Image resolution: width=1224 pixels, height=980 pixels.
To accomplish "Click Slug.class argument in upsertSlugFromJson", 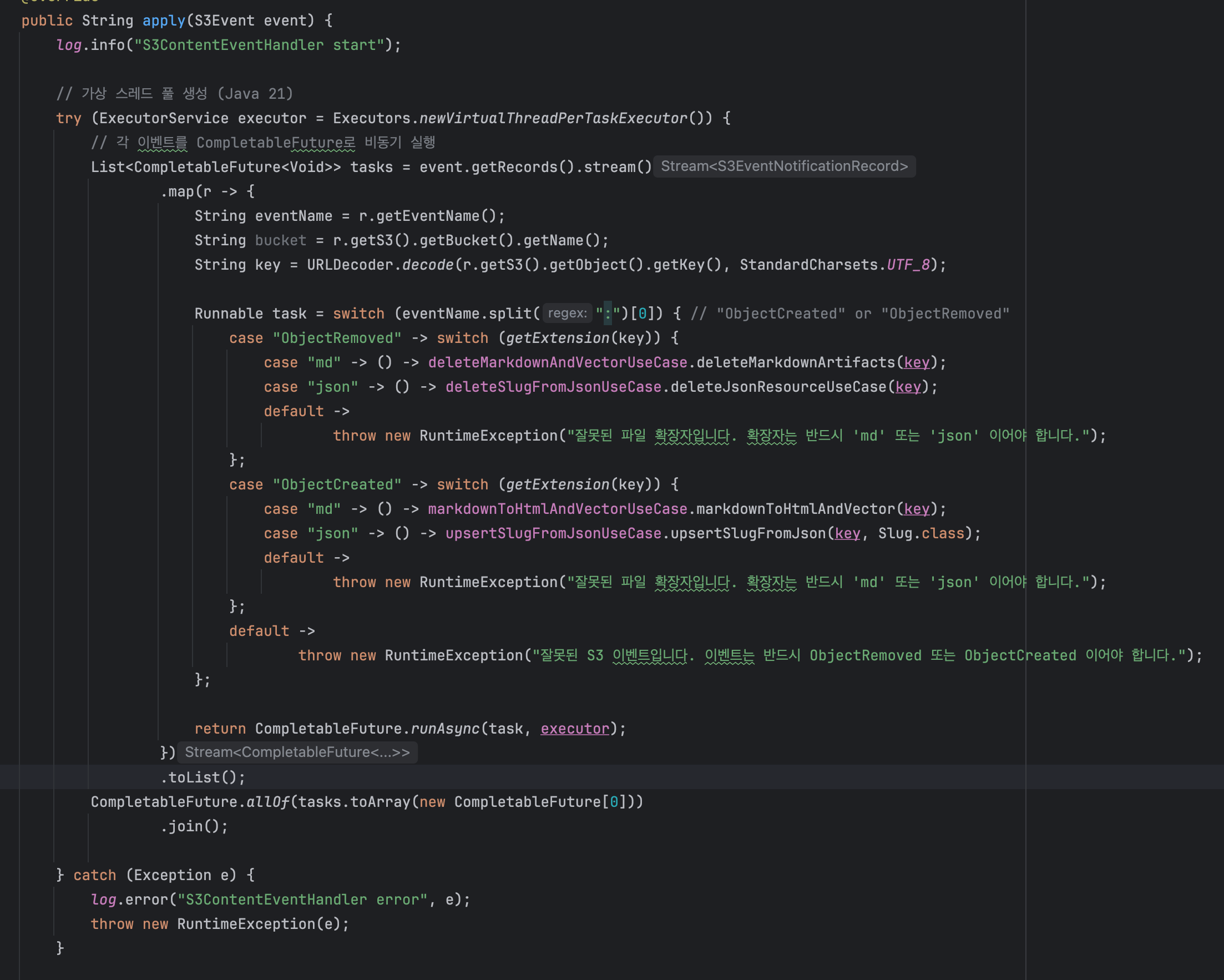I will (921, 533).
